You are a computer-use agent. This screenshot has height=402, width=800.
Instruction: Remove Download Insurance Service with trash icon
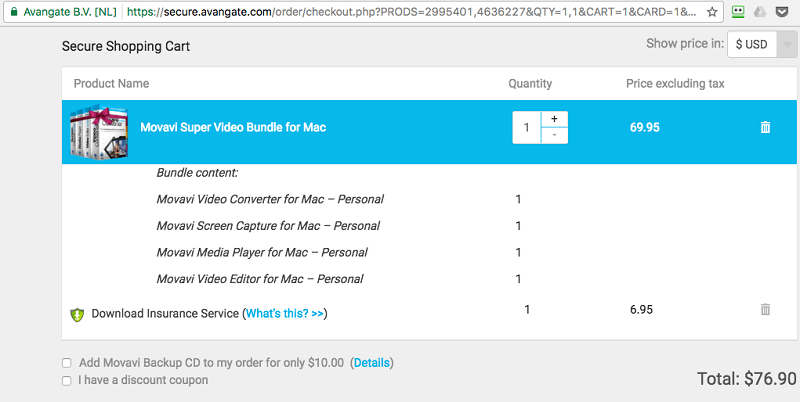click(x=765, y=309)
